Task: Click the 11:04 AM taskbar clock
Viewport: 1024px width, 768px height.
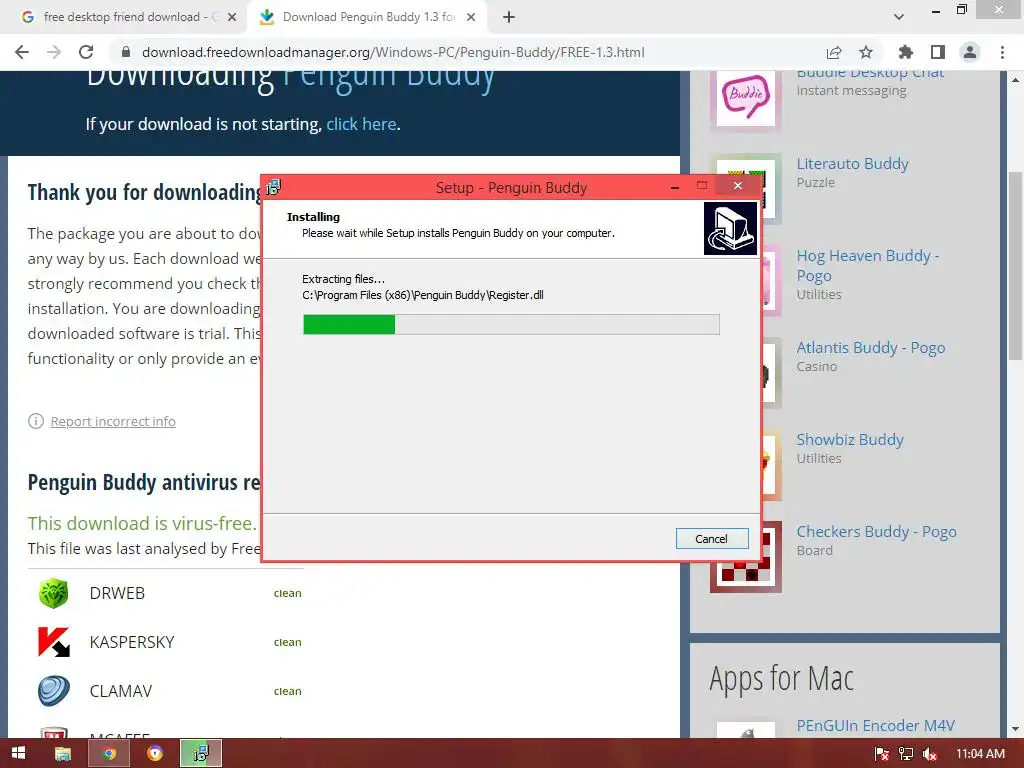Action: (x=980, y=754)
